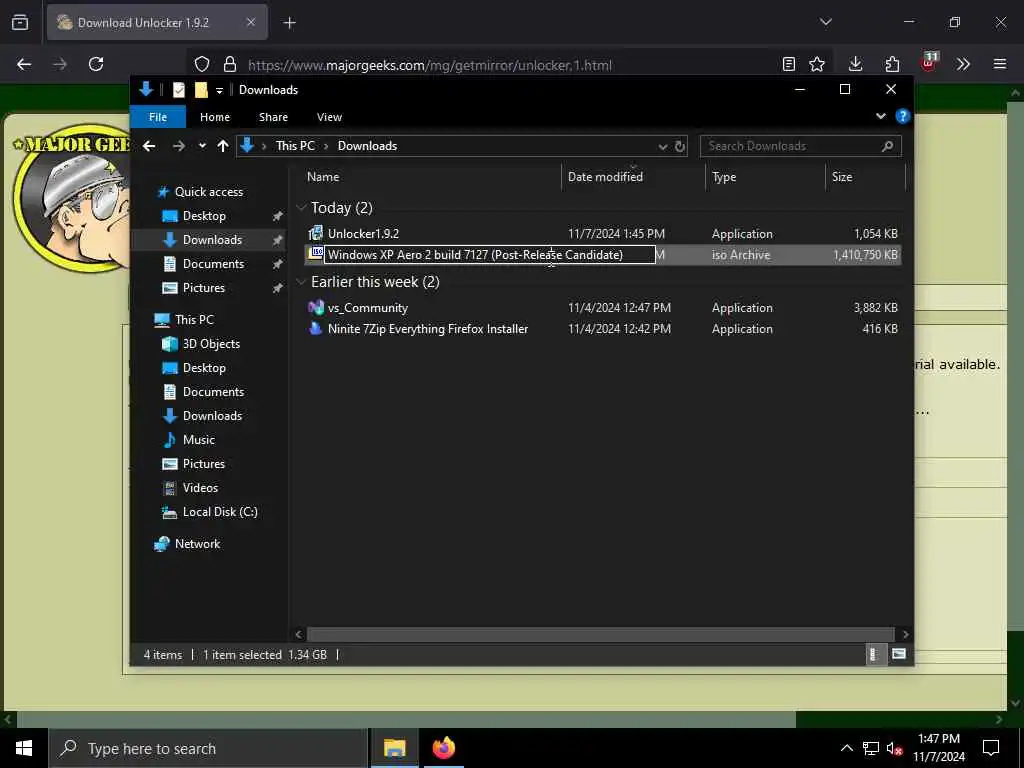Open File Explorer from the taskbar
Viewport: 1024px width, 768px height.
click(x=394, y=748)
